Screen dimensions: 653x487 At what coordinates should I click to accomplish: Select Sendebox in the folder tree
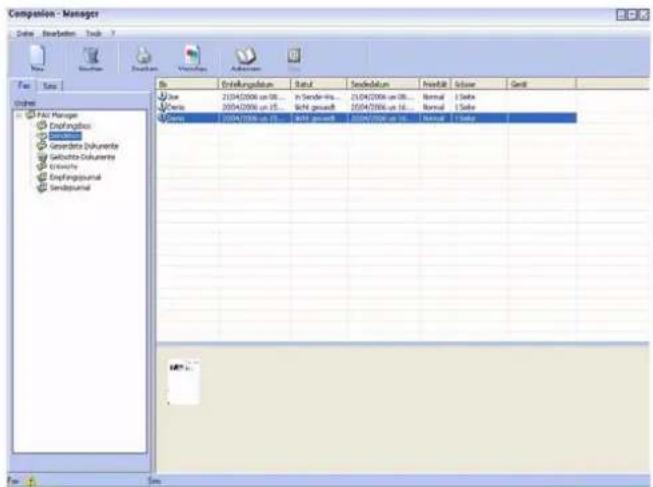(x=65, y=136)
